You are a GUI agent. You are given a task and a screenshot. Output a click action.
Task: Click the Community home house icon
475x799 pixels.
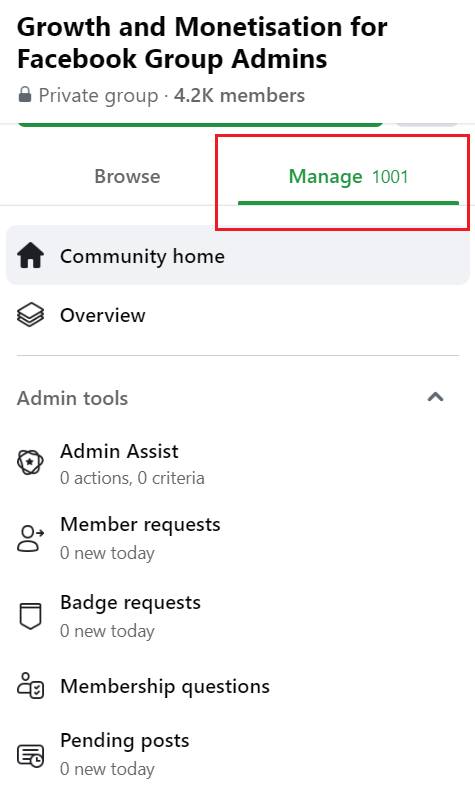(31, 255)
